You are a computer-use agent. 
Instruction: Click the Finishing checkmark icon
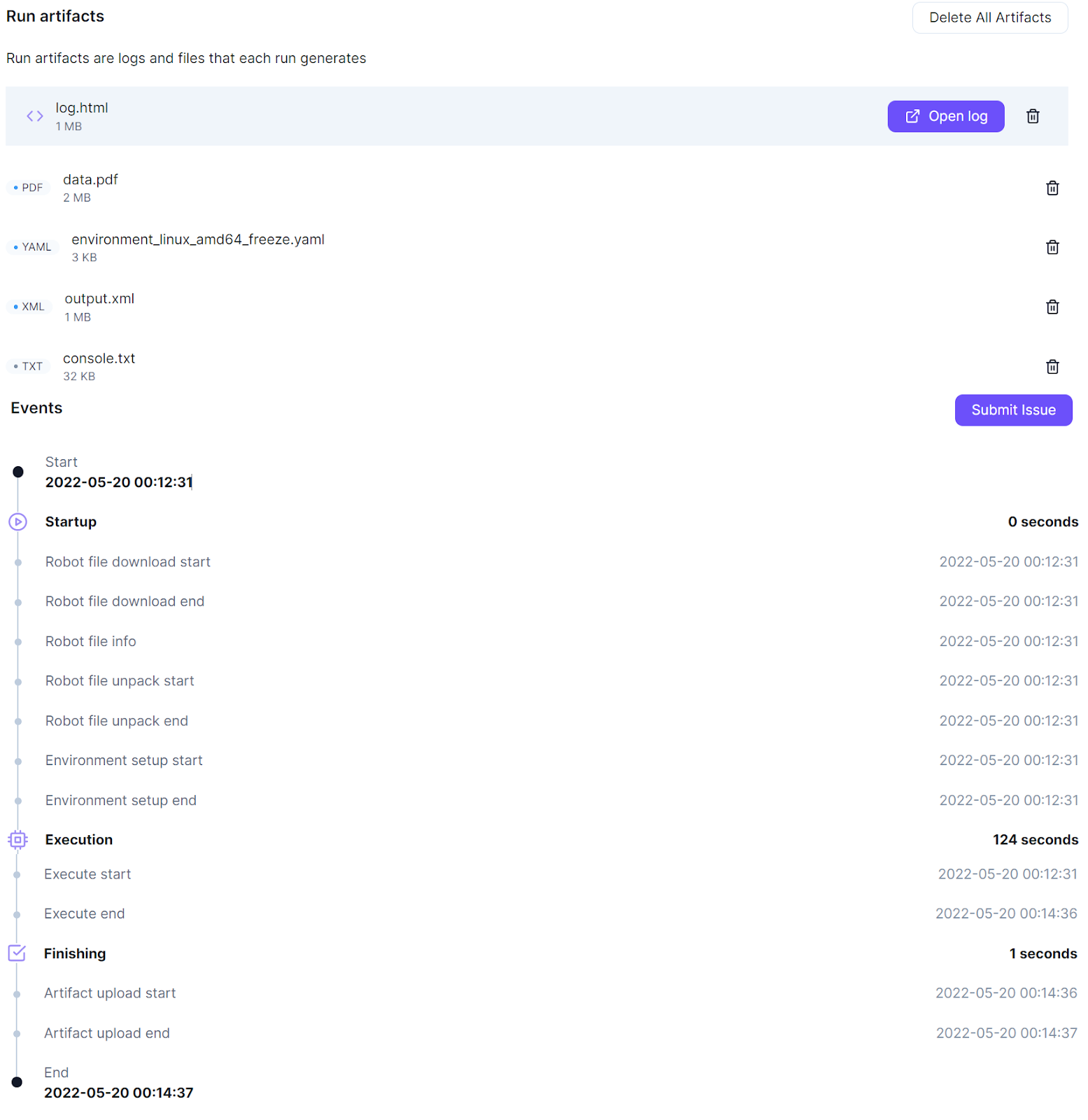click(17, 953)
